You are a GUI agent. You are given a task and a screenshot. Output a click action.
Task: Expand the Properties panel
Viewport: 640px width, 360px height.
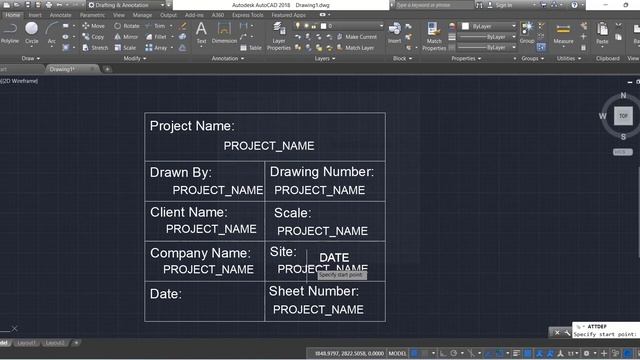466,58
